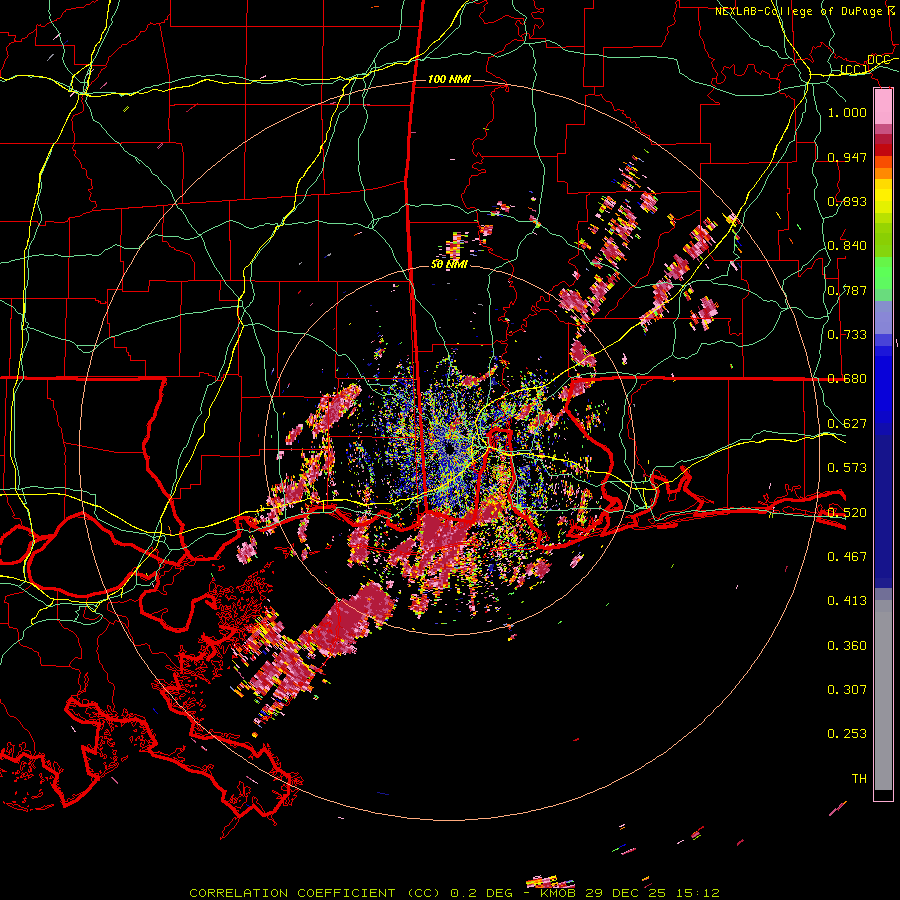
Task: Click the 0.467 scale value
Action: [x=847, y=557]
